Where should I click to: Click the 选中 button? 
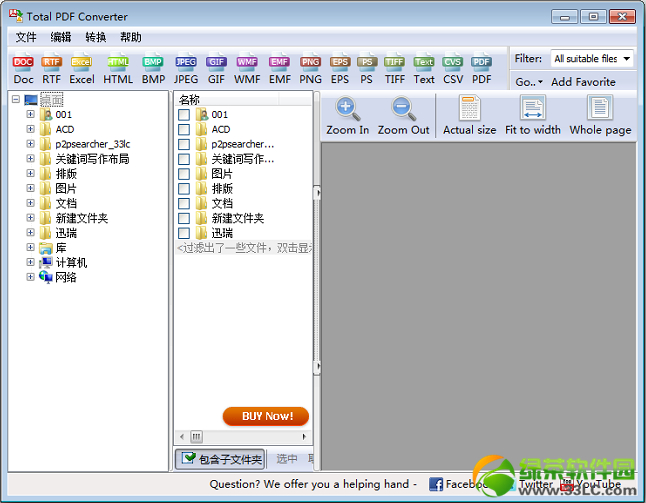[286, 459]
